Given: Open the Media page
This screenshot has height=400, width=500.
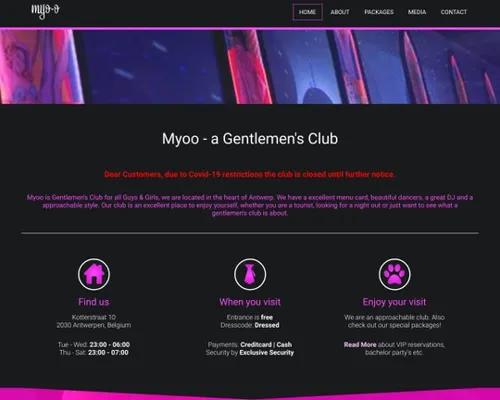Looking at the screenshot, I should coord(417,12).
